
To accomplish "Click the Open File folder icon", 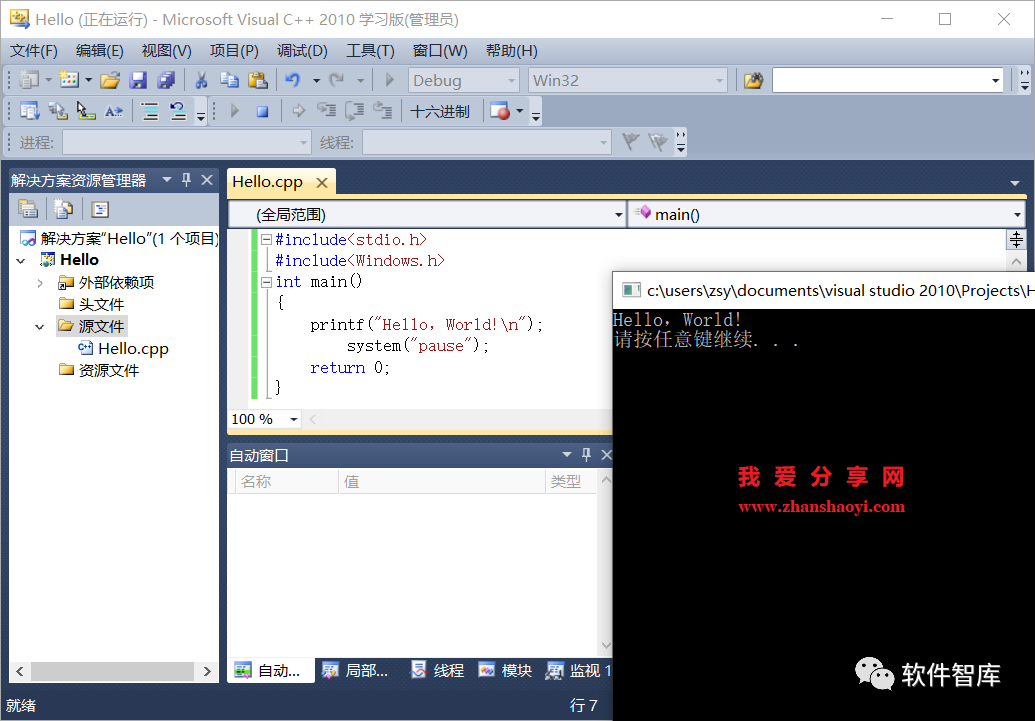I will pyautogui.click(x=110, y=80).
